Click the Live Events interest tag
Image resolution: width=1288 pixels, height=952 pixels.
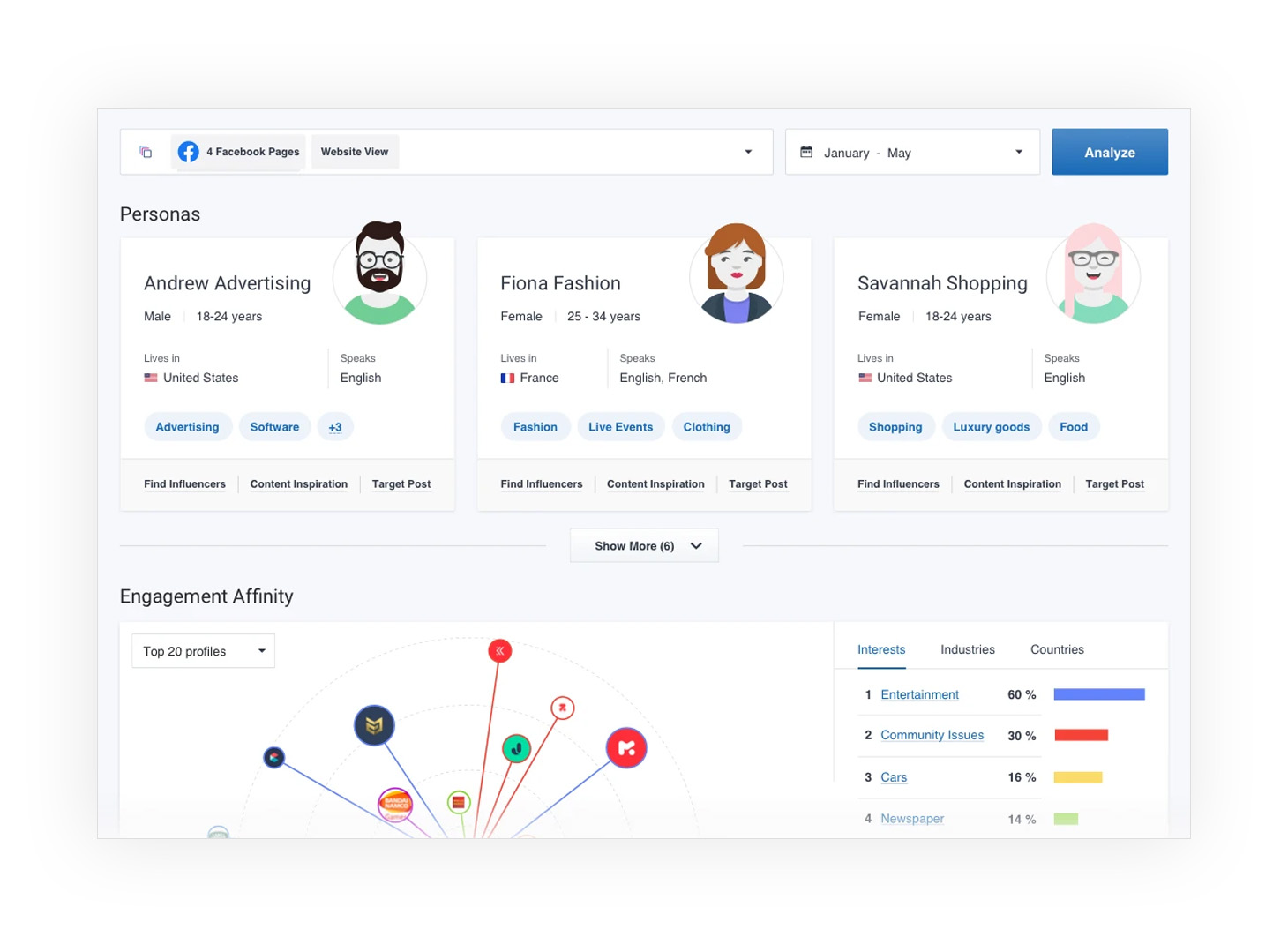[x=621, y=427]
